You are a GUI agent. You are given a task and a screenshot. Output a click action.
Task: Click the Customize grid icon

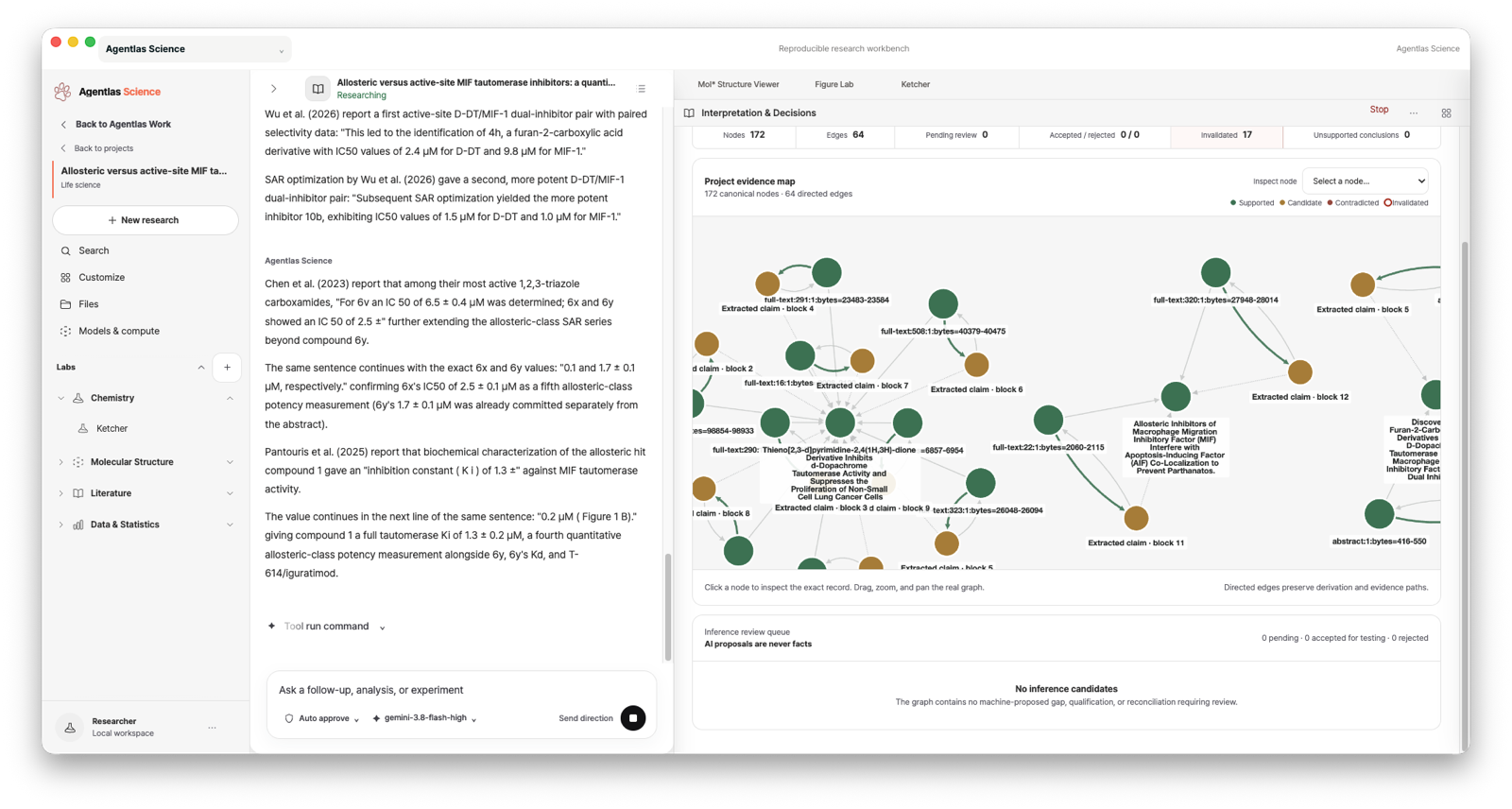point(65,278)
